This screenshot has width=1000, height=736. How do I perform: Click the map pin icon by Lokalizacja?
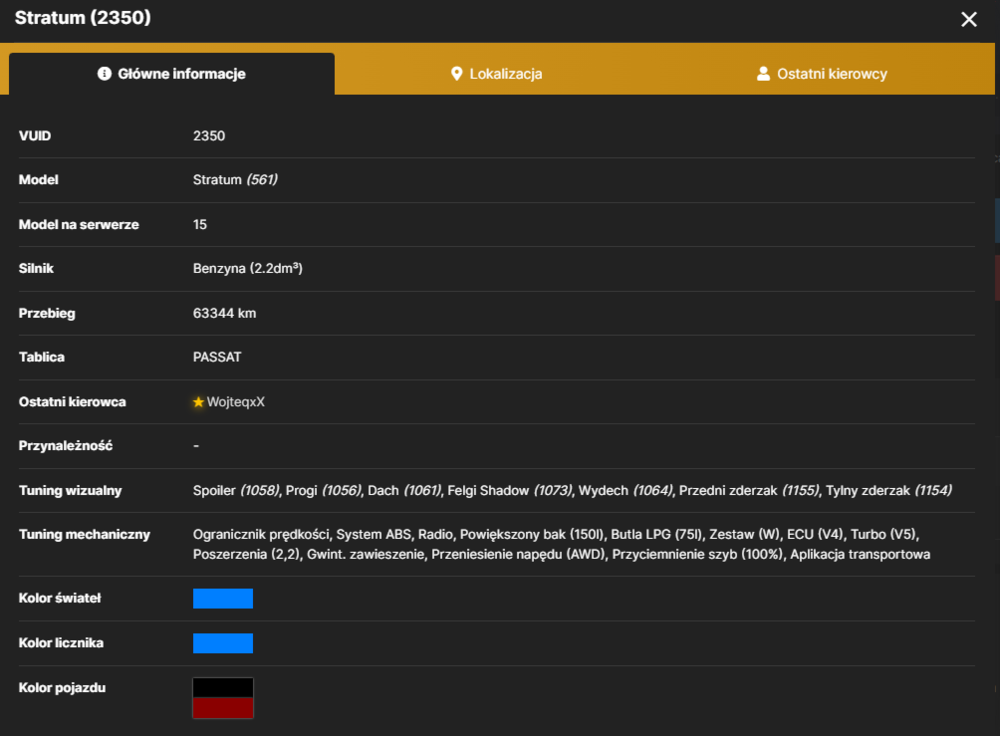point(456,74)
